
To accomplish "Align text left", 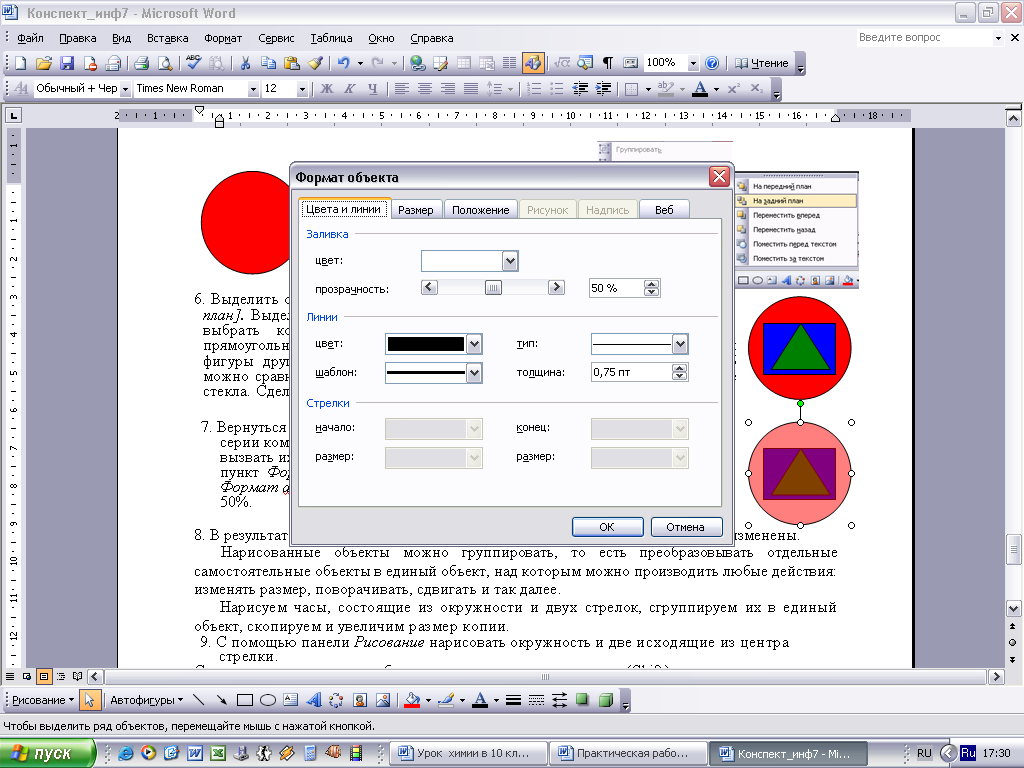I will click(402, 89).
